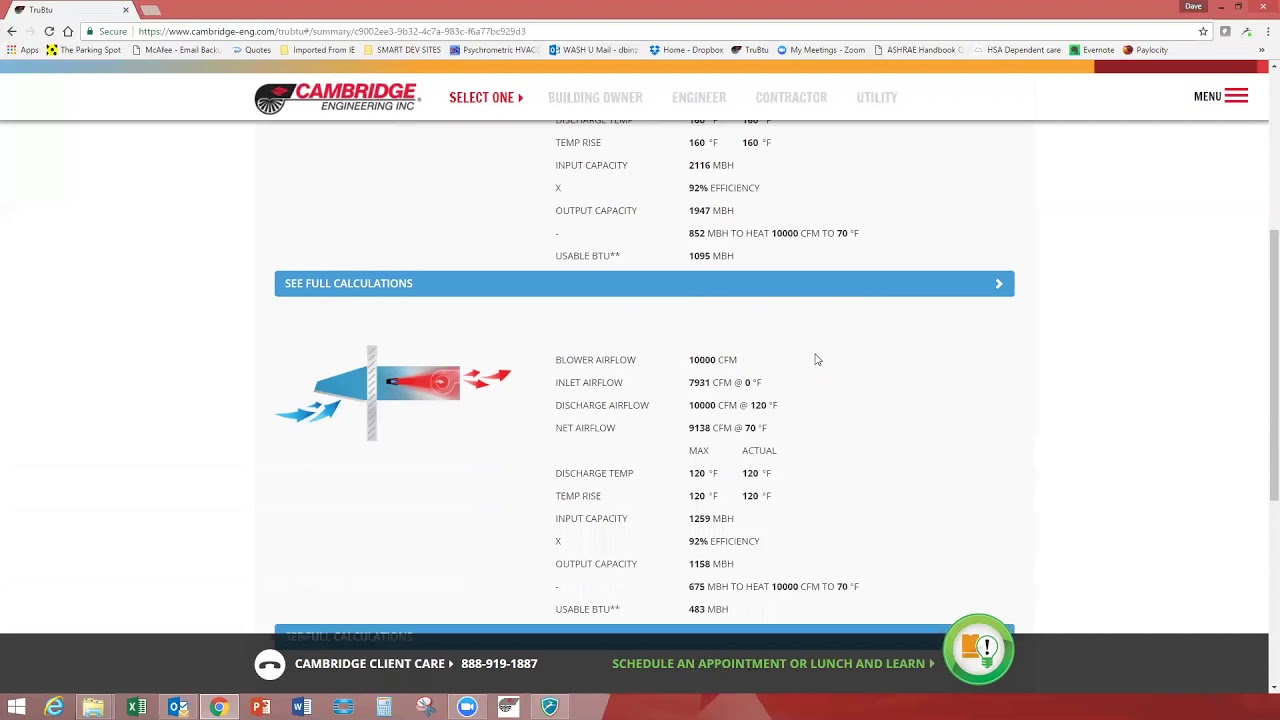Open the Home - Dropbox bookmark
1280x720 pixels.
pos(686,50)
